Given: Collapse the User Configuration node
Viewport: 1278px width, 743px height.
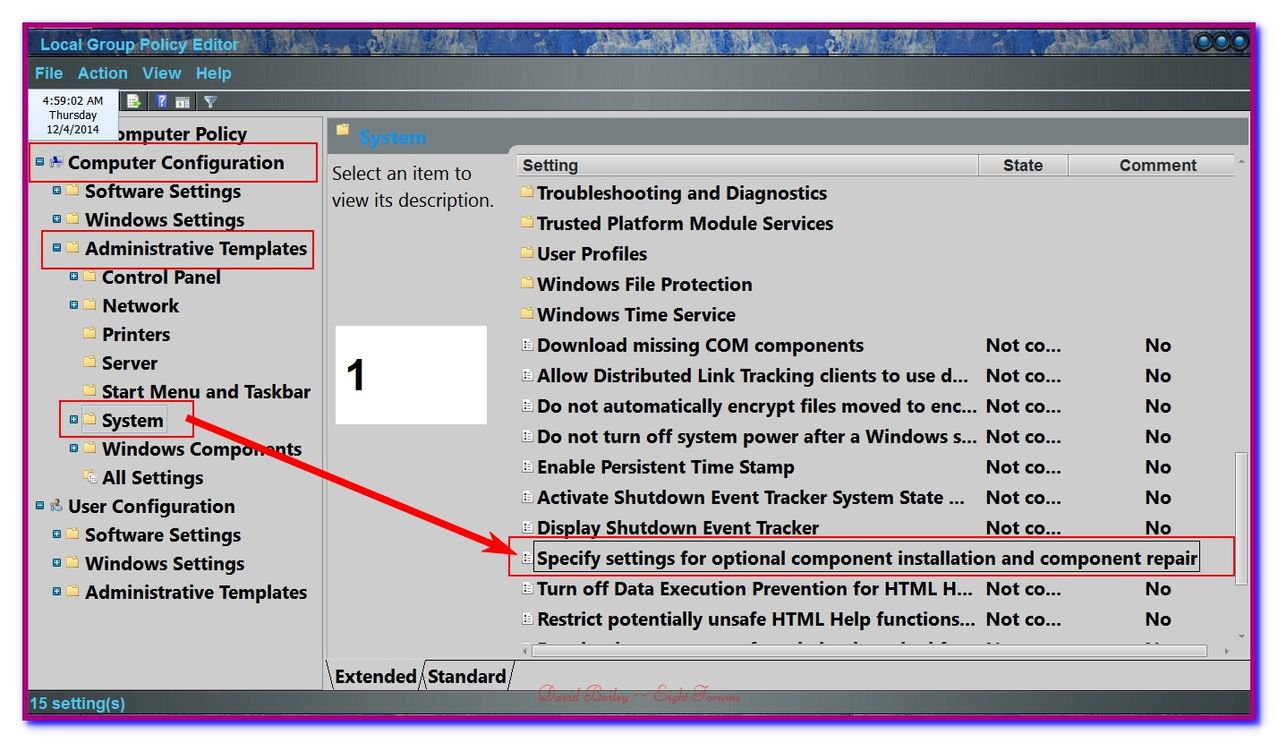Looking at the screenshot, I should pos(40,506).
